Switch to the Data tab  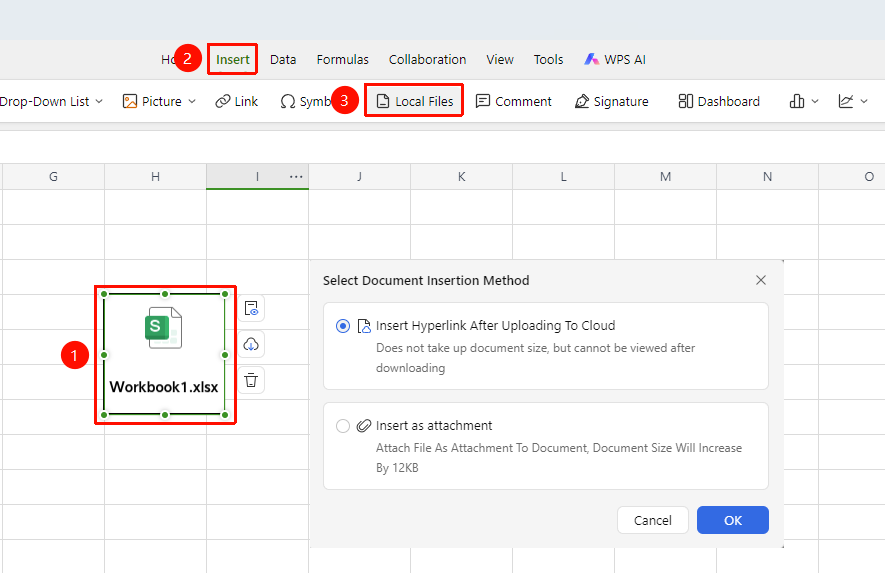tap(283, 59)
